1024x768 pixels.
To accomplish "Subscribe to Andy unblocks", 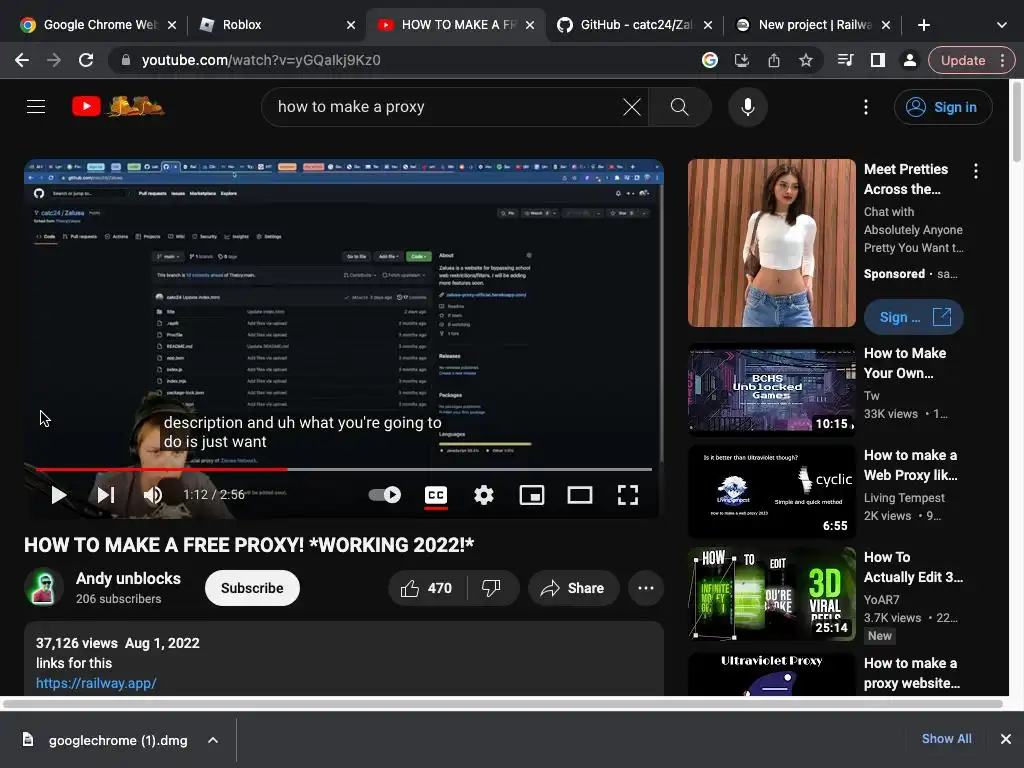I will pos(252,588).
